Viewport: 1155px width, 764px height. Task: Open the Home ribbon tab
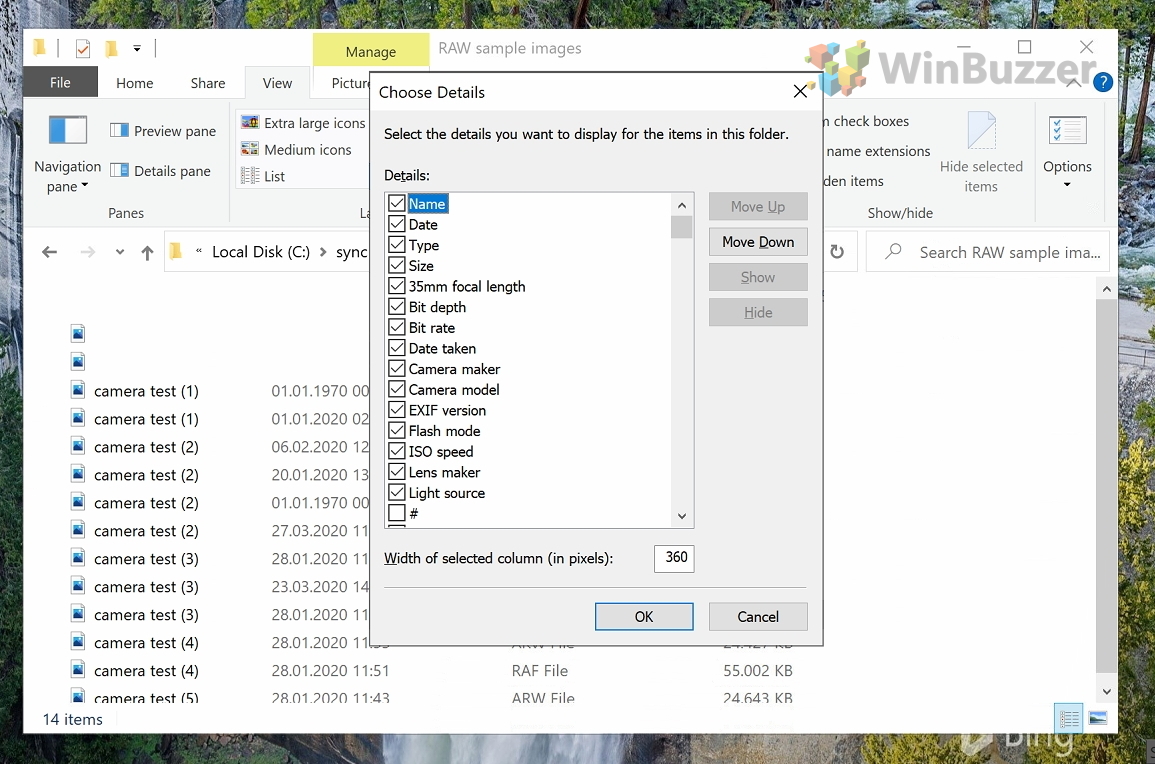tap(135, 83)
